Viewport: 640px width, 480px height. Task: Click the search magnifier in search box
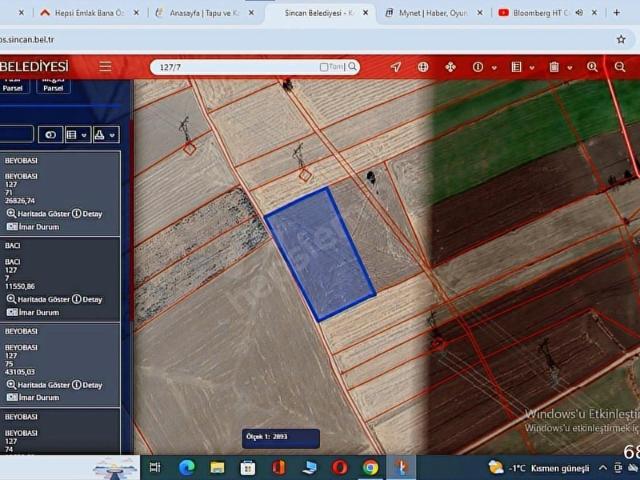[x=352, y=67]
